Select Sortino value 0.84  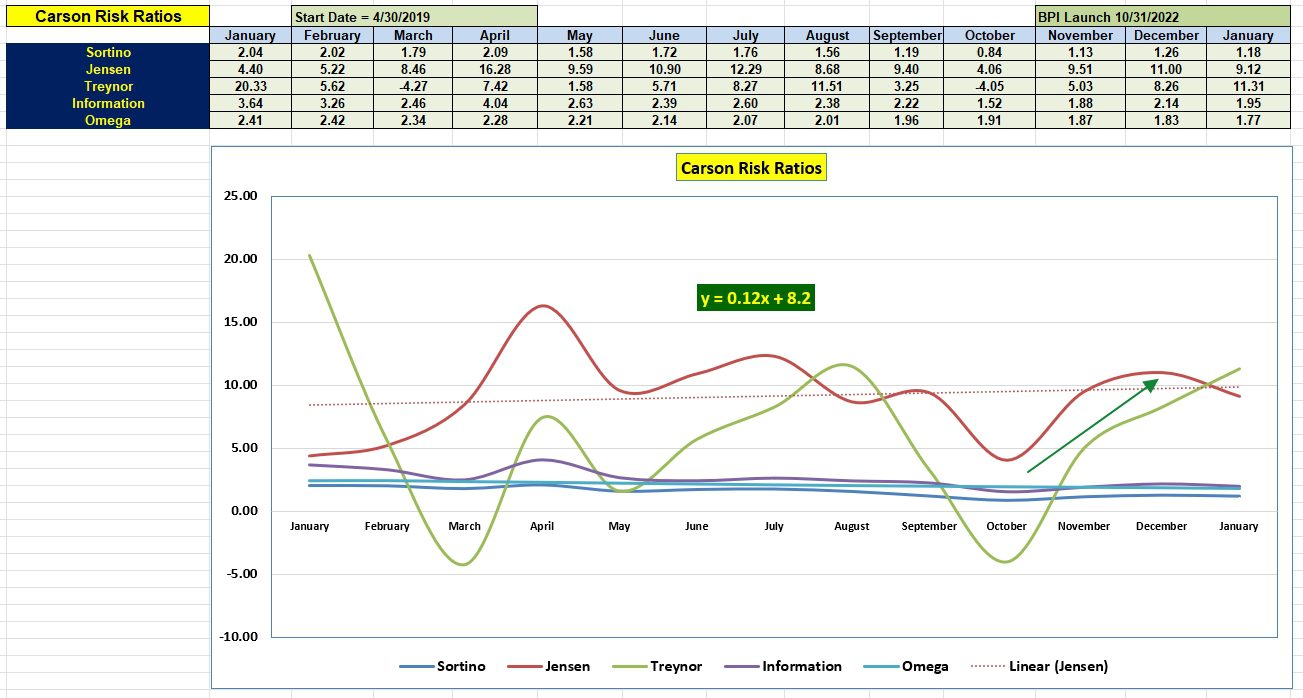990,52
